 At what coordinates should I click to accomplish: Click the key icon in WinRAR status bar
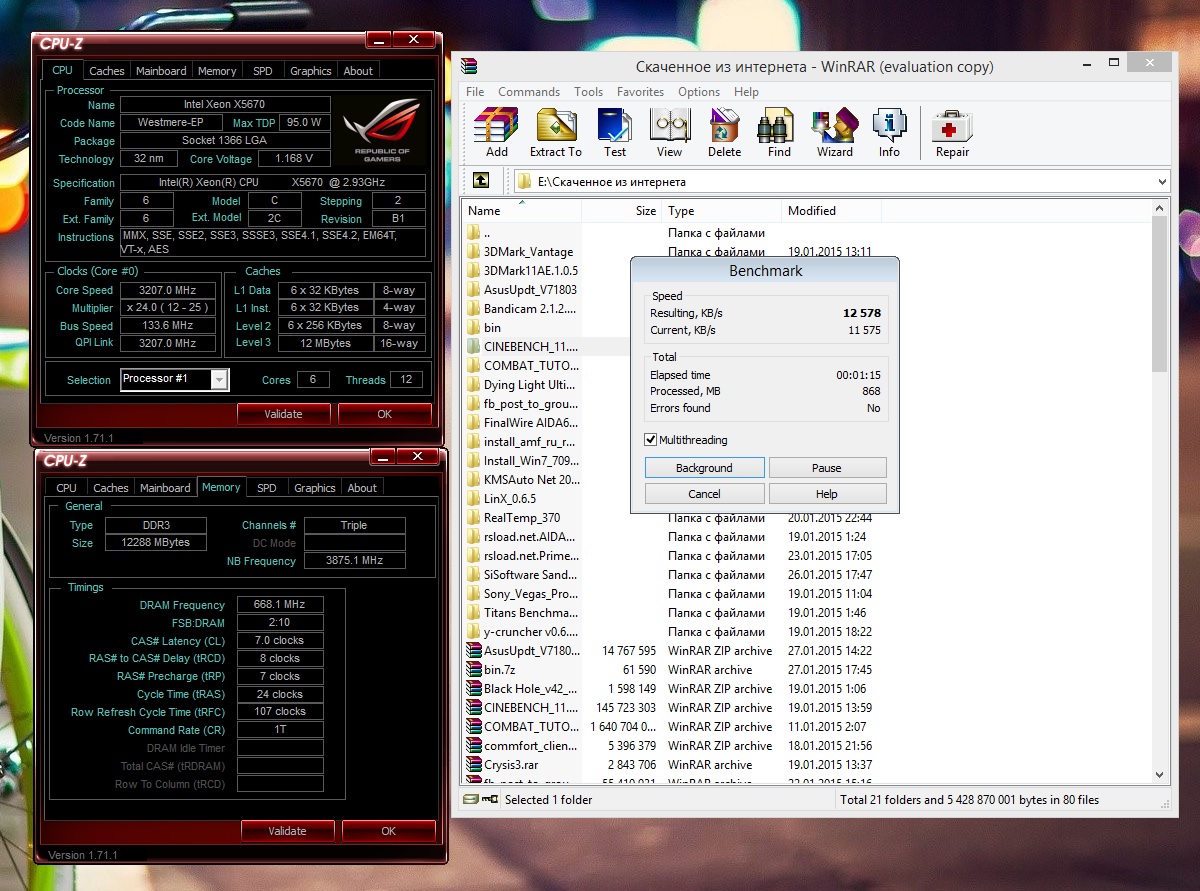[x=490, y=800]
